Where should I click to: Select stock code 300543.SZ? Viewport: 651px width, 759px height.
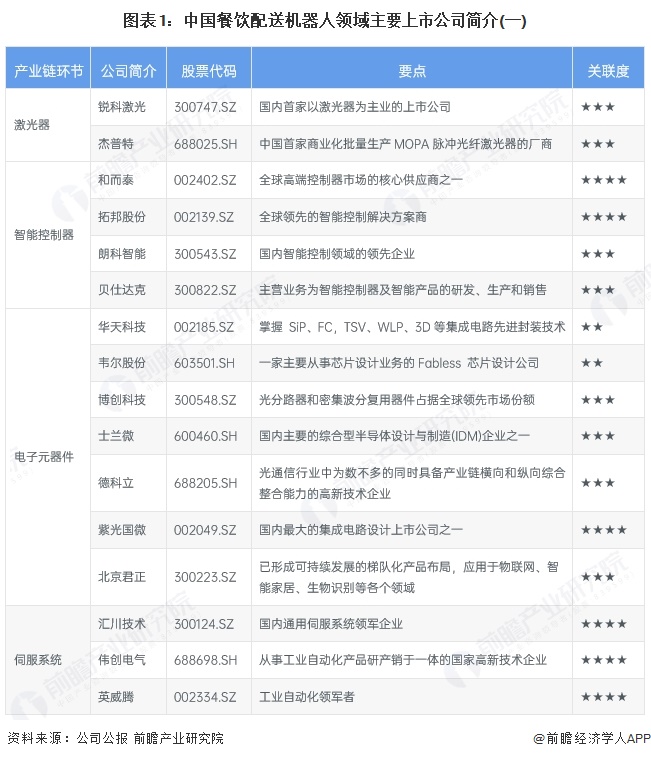pos(205,254)
